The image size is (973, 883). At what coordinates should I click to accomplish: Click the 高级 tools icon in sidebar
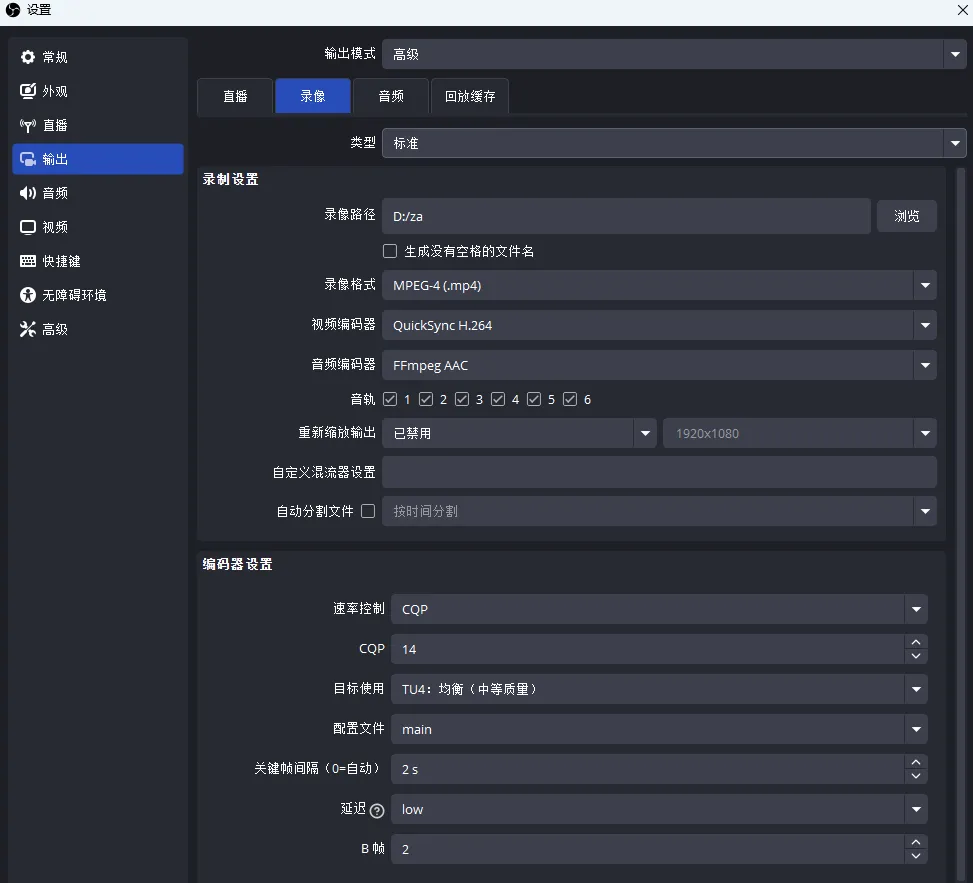point(28,330)
